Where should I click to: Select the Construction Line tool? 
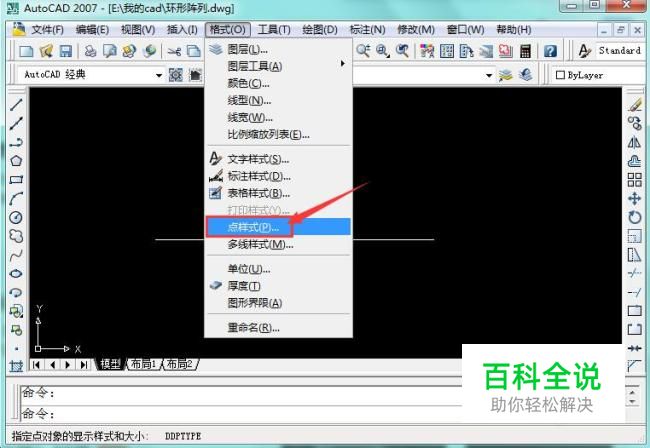coord(16,123)
